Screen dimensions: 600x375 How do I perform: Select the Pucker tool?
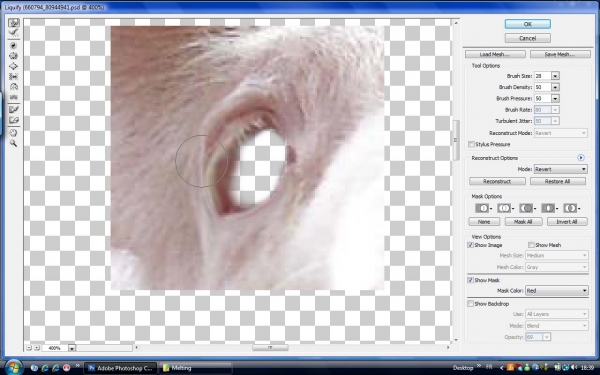[13, 56]
